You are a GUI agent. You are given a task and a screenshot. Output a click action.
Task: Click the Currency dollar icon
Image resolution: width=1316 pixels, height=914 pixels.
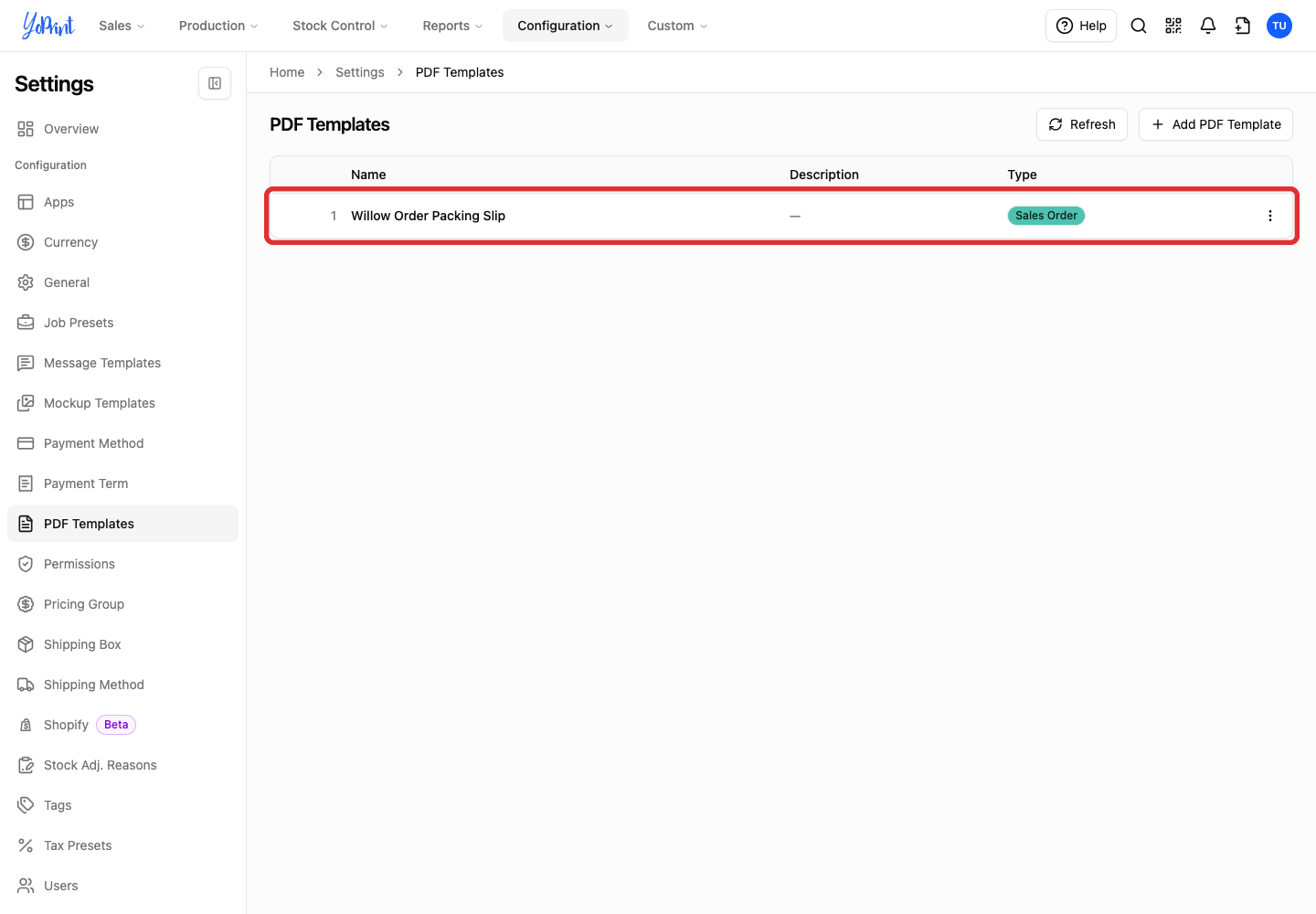pyautogui.click(x=26, y=242)
